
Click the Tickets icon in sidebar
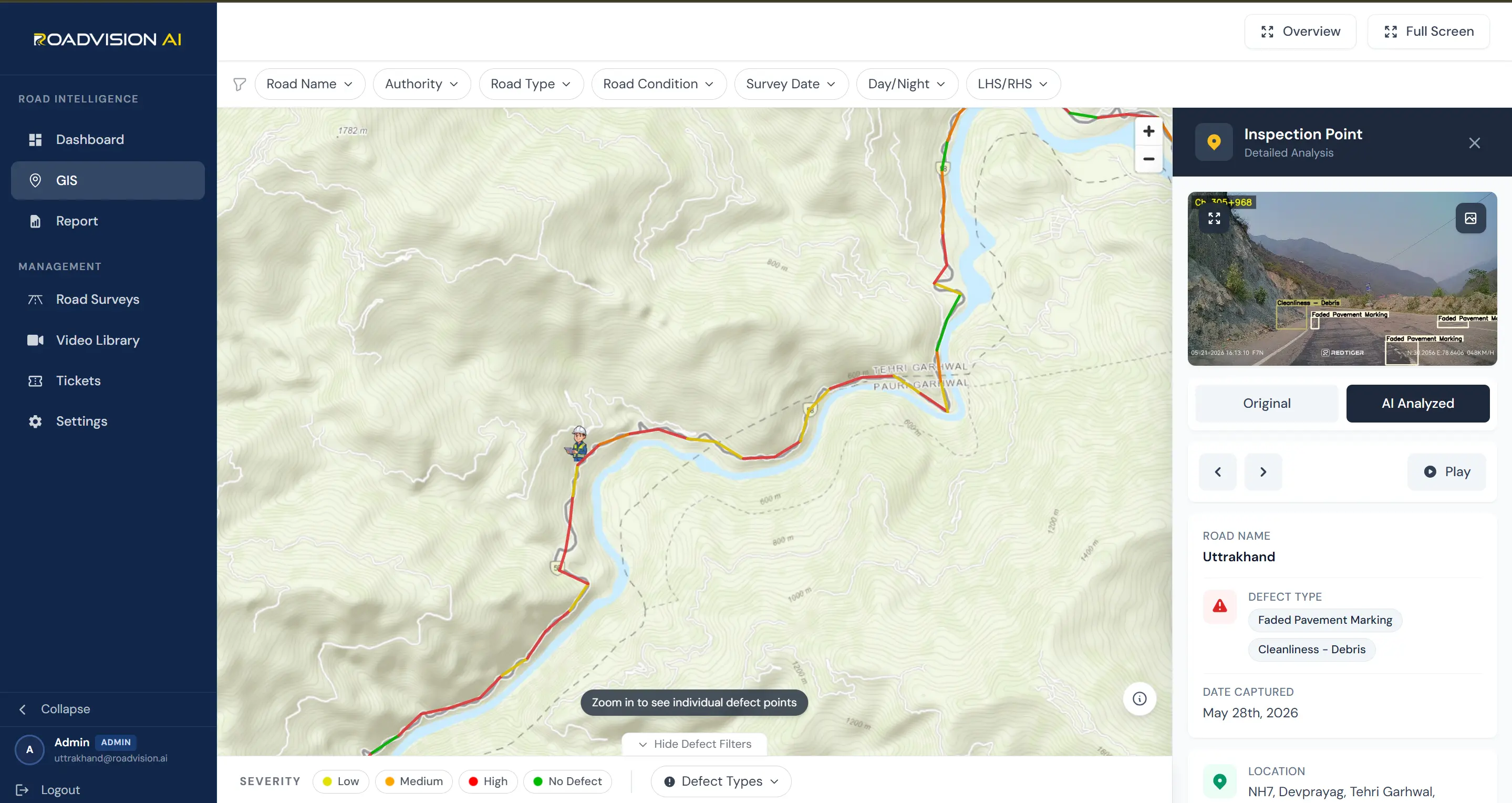(x=35, y=381)
